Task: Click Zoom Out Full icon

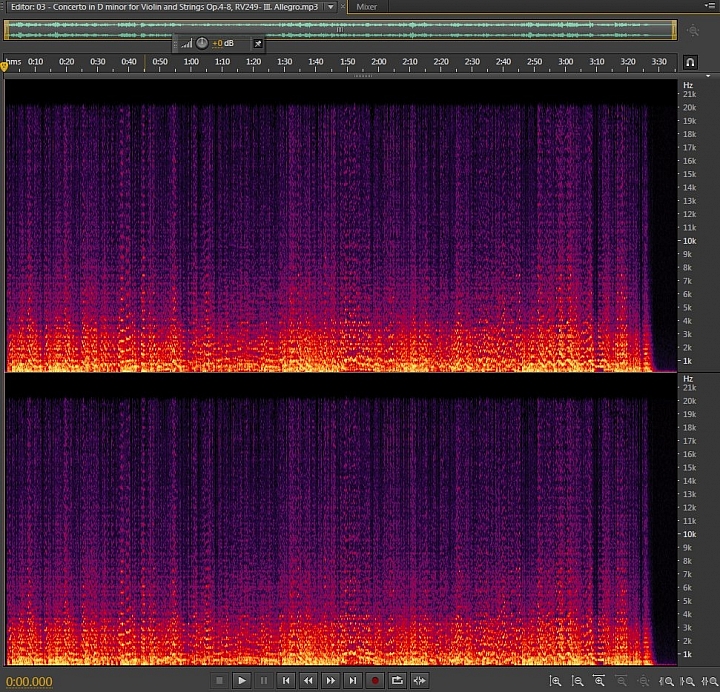Action: pyautogui.click(x=643, y=681)
